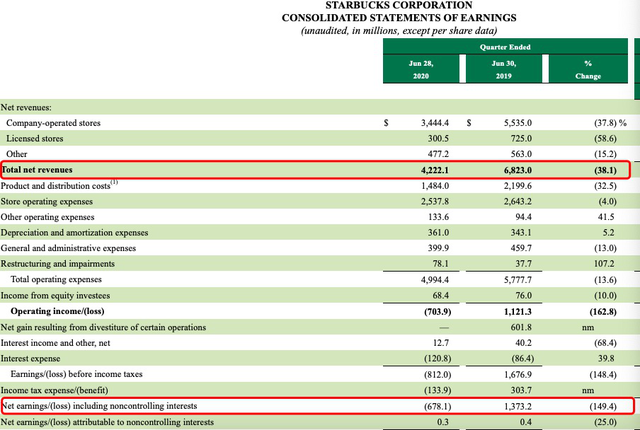
Task: Click the 4,222.1 total net revenues value
Action: tap(436, 170)
